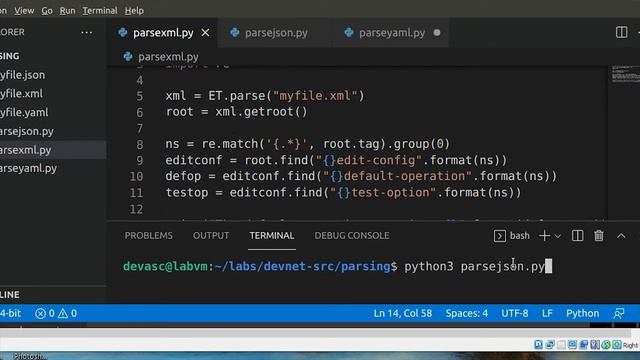Create a new terminal with plus

[544, 236]
